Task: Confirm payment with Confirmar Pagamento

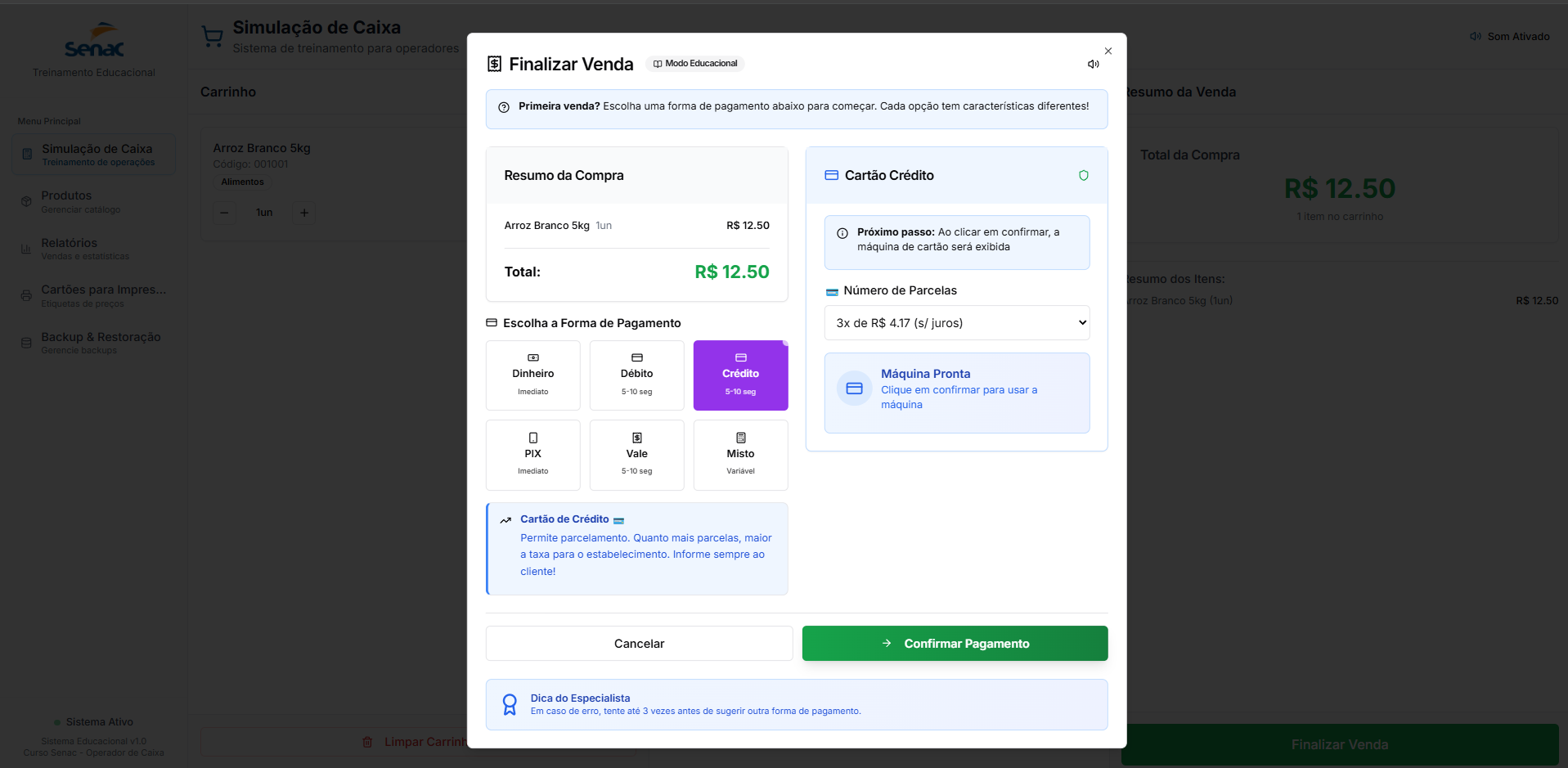Action: 954,643
